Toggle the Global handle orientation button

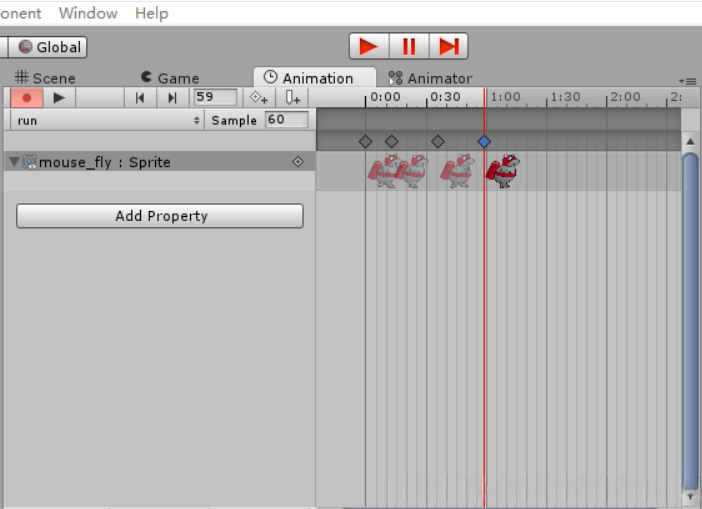48,47
